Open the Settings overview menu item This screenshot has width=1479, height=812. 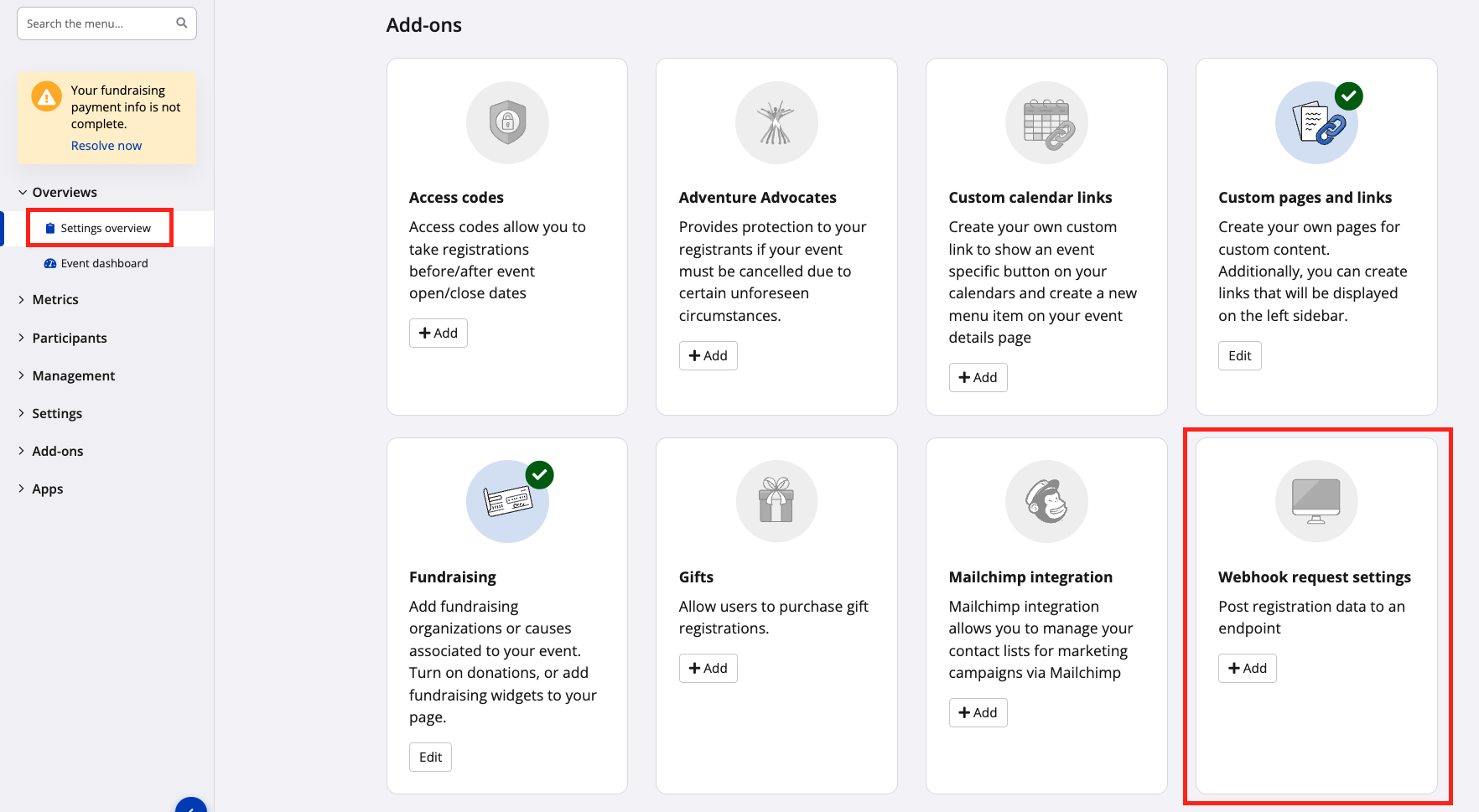[x=106, y=228]
